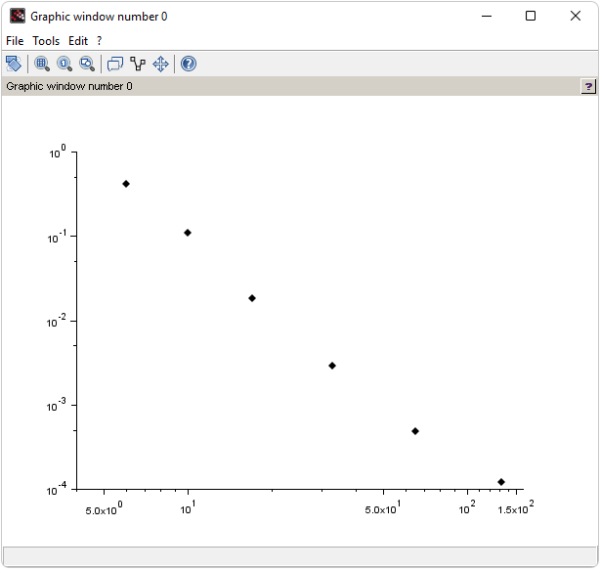
Task: Click data point between 10^-2 and 10^-3
Action: (x=332, y=366)
